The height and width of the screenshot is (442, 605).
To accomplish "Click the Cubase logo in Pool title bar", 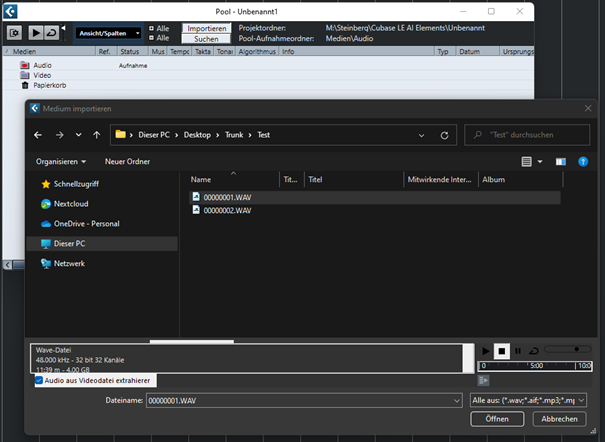I will pyautogui.click(x=10, y=12).
